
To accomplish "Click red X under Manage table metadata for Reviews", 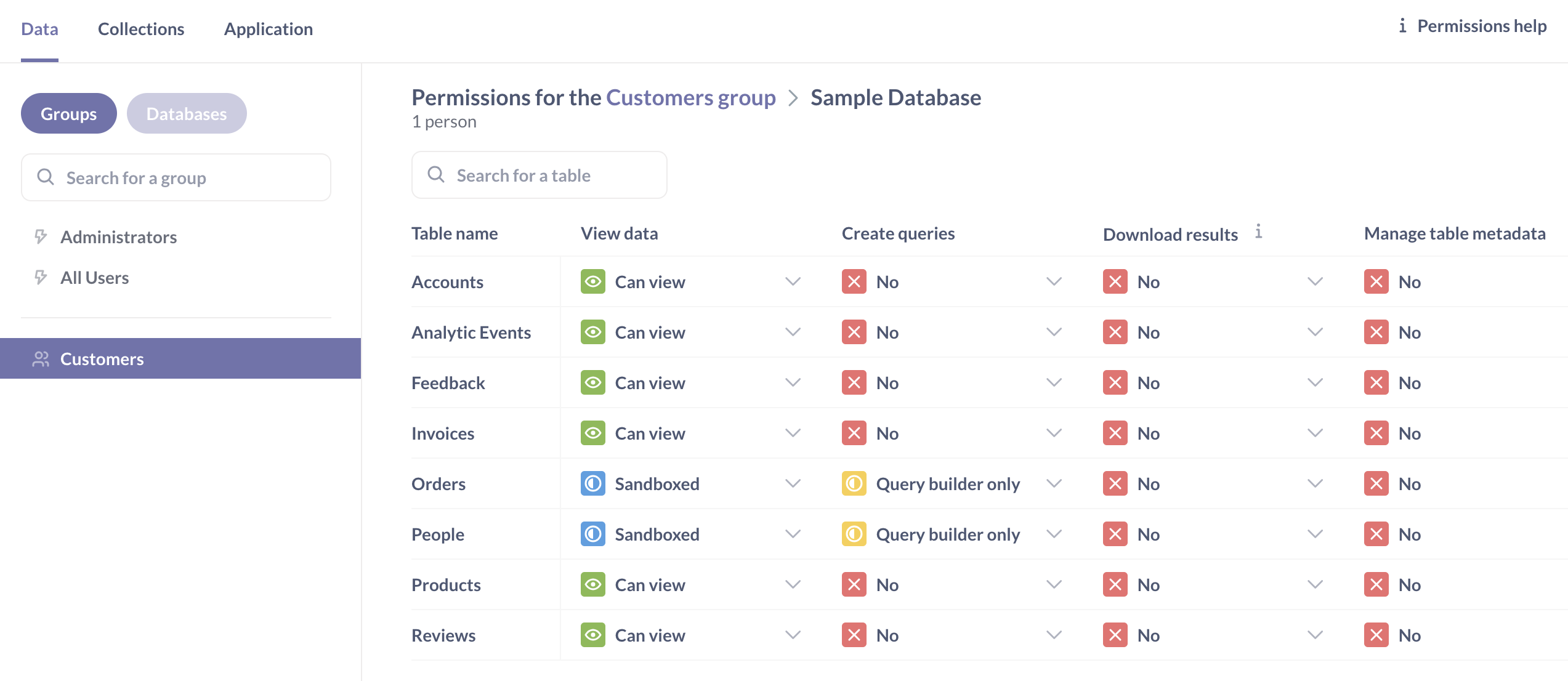I will click(1376, 635).
